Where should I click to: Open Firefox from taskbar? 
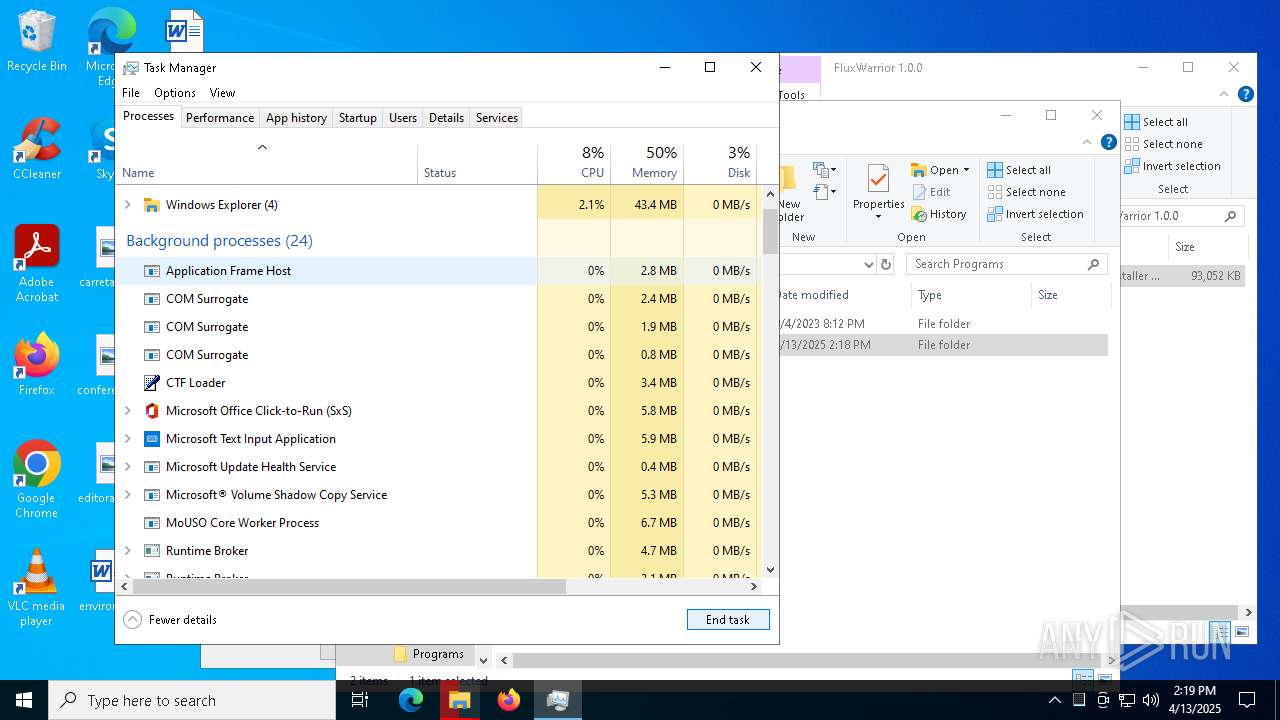(x=509, y=700)
